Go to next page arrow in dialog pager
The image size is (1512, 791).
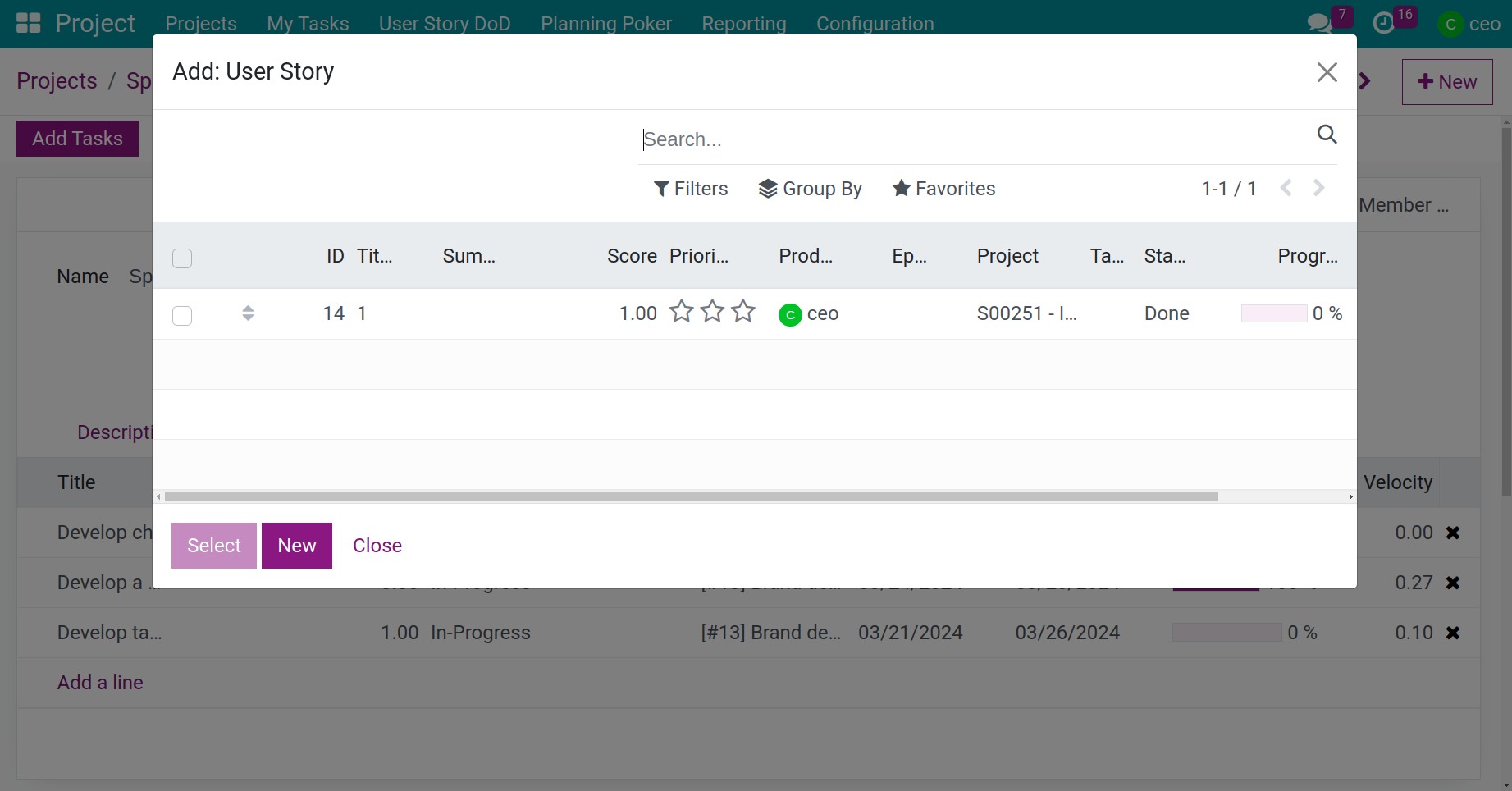point(1318,188)
